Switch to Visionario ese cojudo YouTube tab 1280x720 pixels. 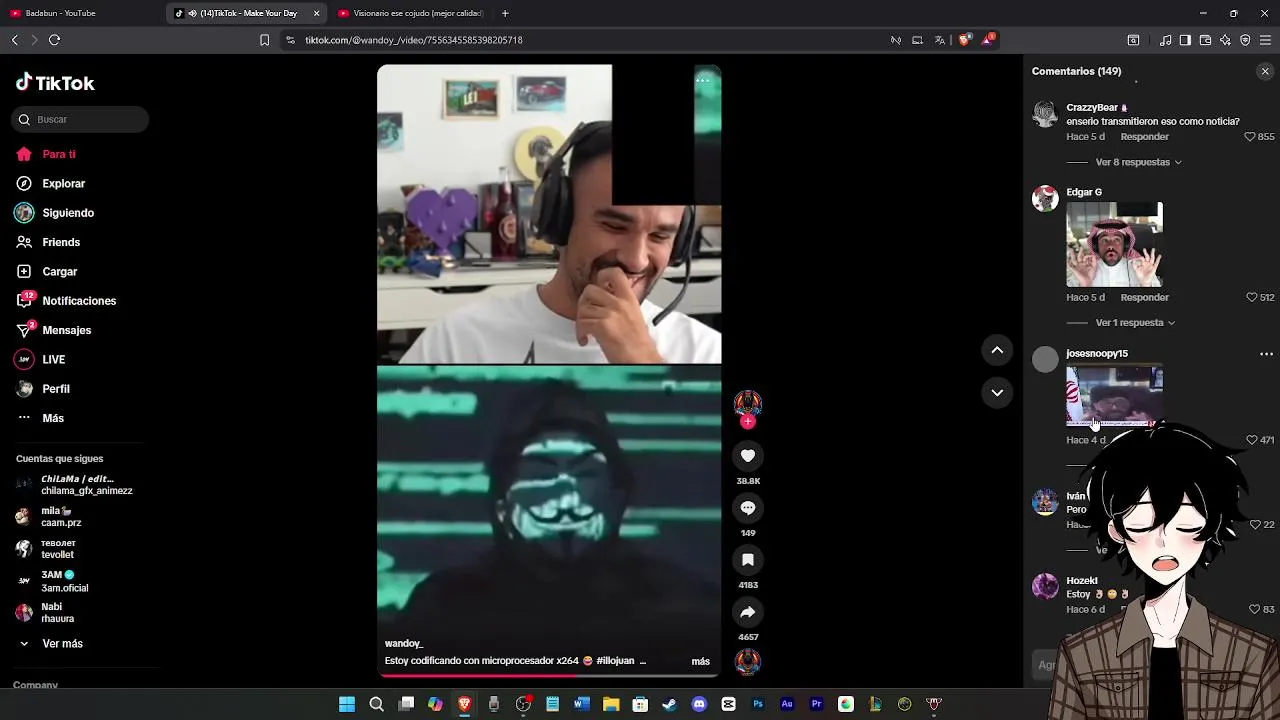point(411,13)
